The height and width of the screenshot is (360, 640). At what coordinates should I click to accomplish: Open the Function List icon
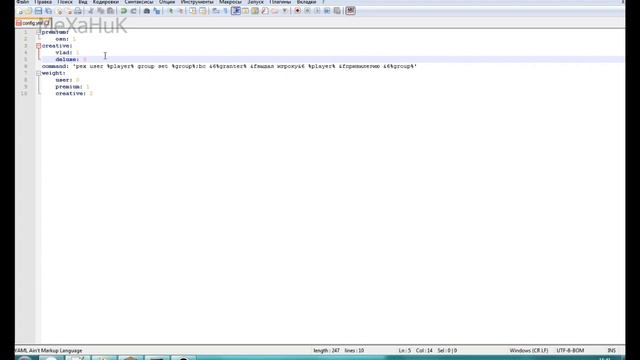click(x=265, y=11)
